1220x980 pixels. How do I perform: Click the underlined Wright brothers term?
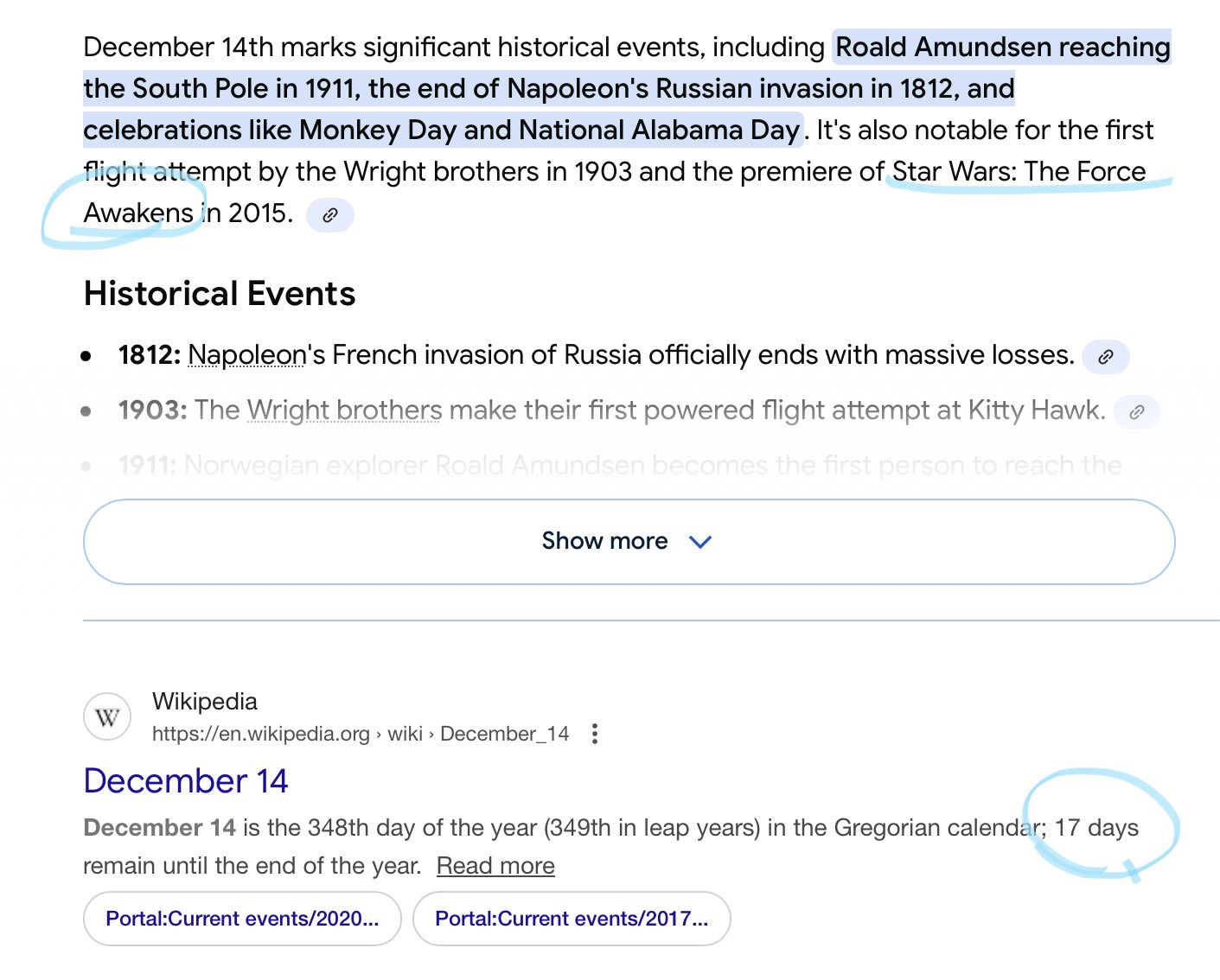click(x=344, y=410)
